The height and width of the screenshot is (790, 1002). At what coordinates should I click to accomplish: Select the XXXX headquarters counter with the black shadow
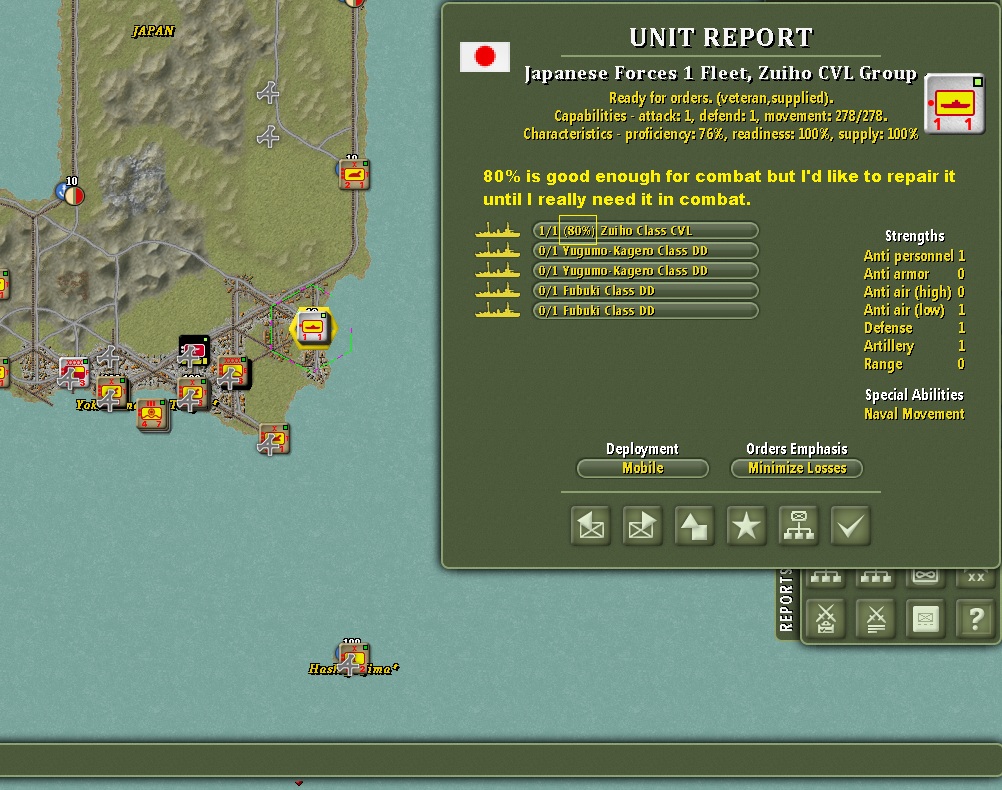(x=233, y=373)
